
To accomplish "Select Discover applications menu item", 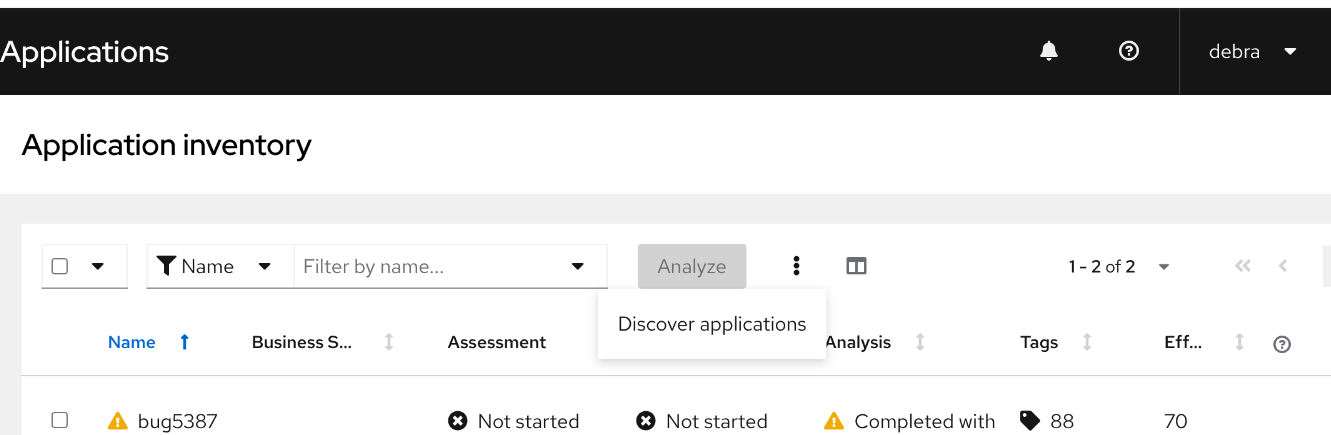I will tap(711, 324).
